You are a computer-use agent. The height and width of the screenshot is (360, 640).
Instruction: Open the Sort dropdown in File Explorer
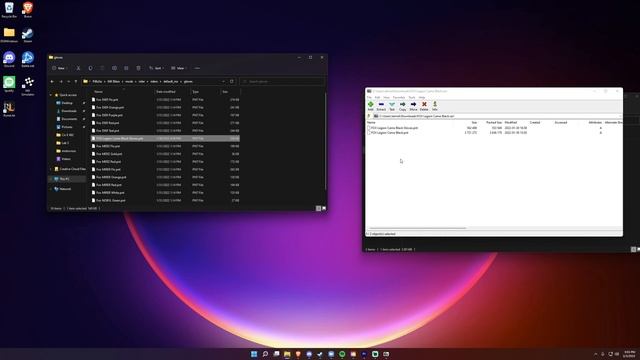(156, 68)
